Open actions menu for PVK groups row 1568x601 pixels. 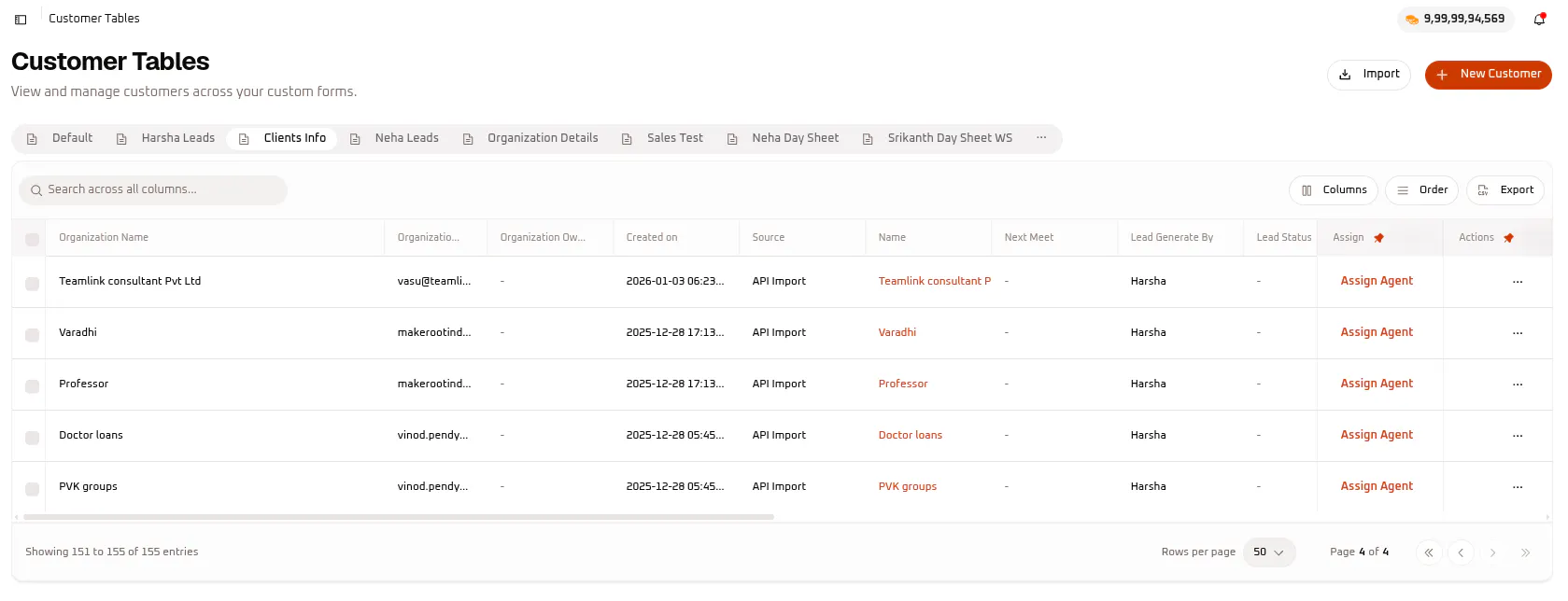tap(1518, 487)
